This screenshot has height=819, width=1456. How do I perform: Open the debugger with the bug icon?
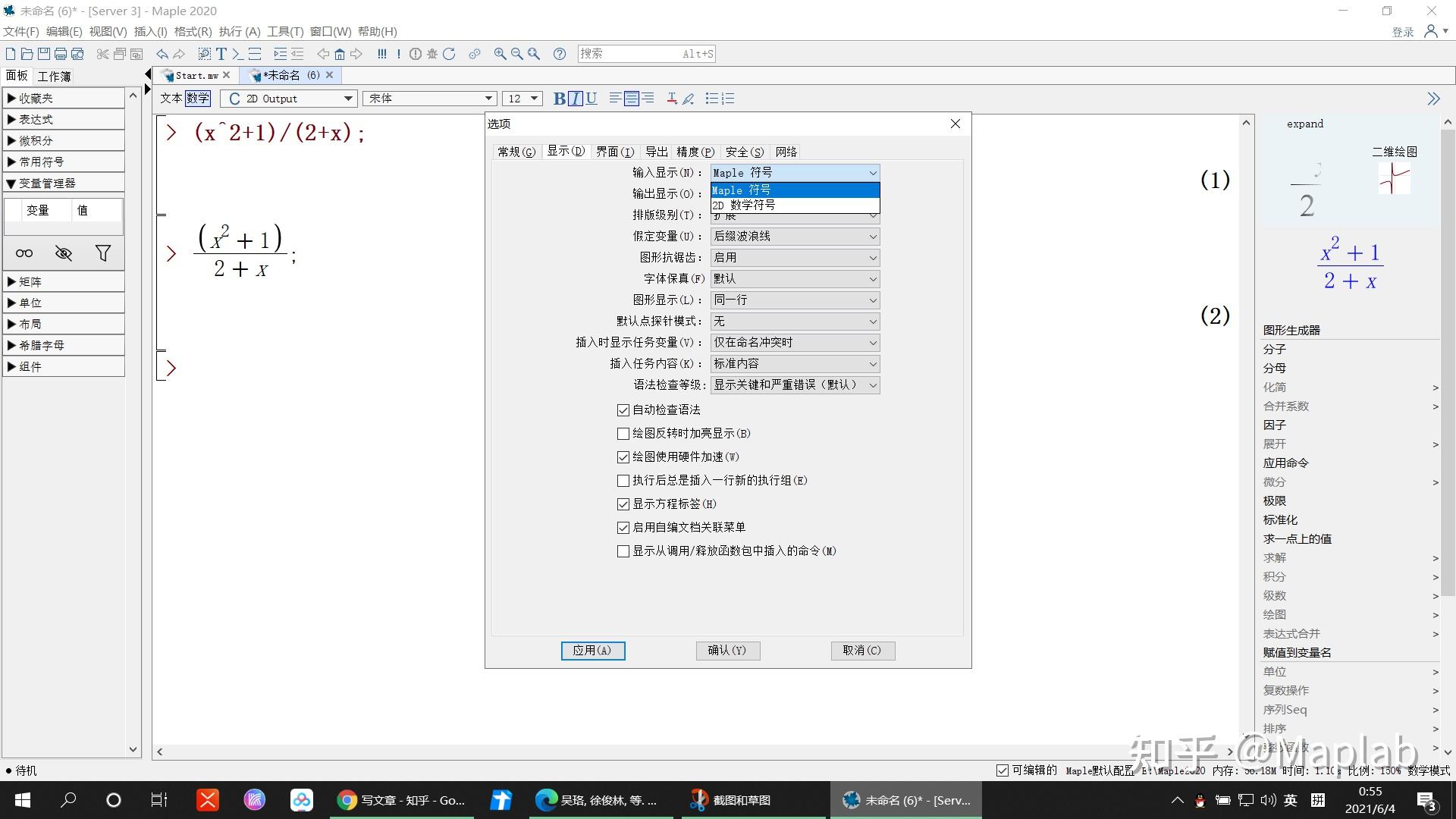pos(432,54)
